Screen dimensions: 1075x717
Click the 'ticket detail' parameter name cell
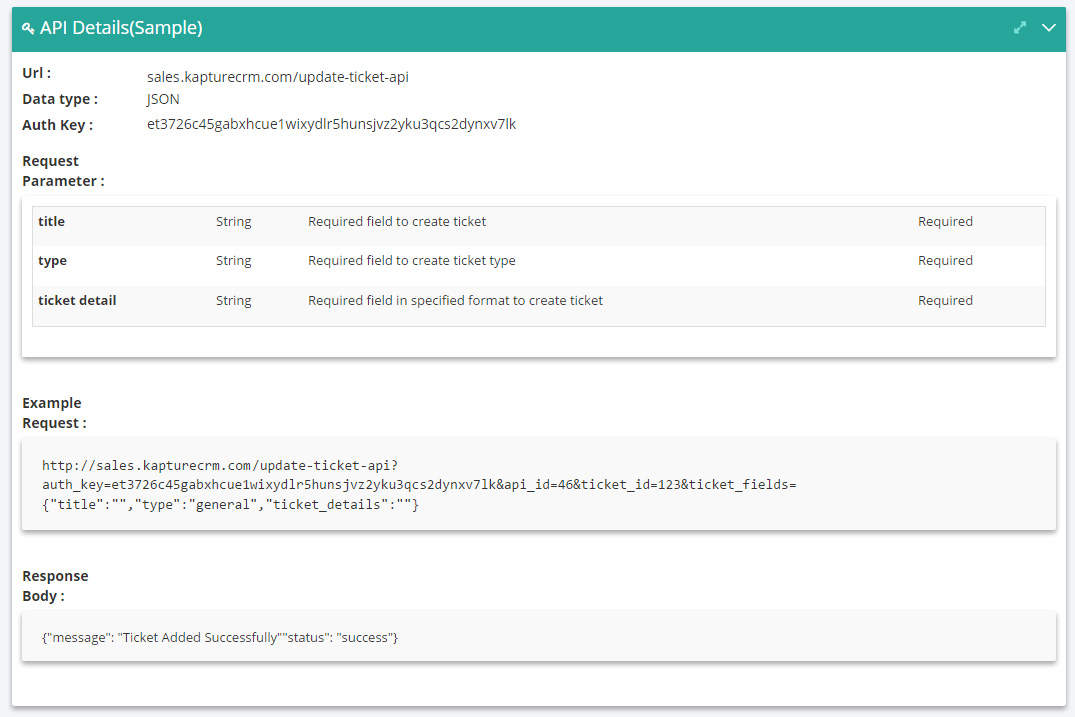pos(77,300)
